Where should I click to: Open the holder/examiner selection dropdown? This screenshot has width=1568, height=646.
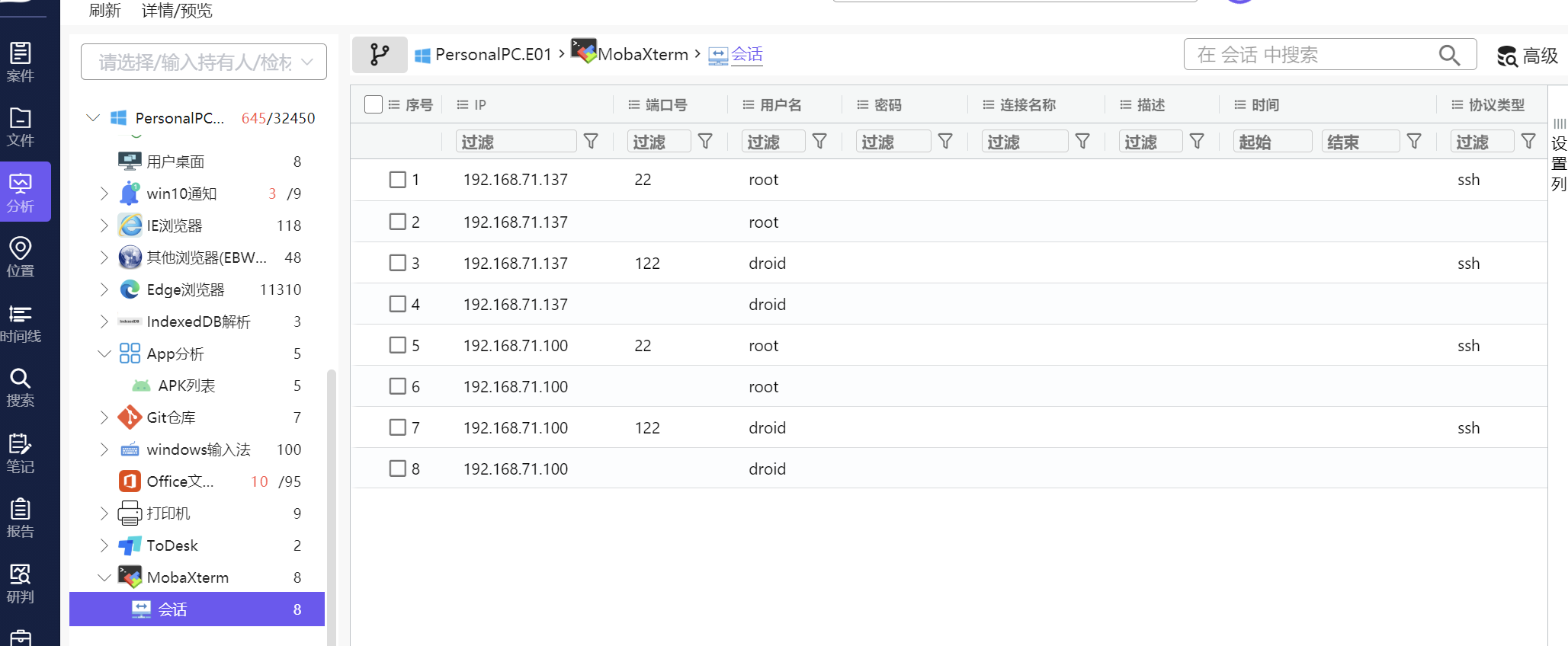(x=204, y=62)
